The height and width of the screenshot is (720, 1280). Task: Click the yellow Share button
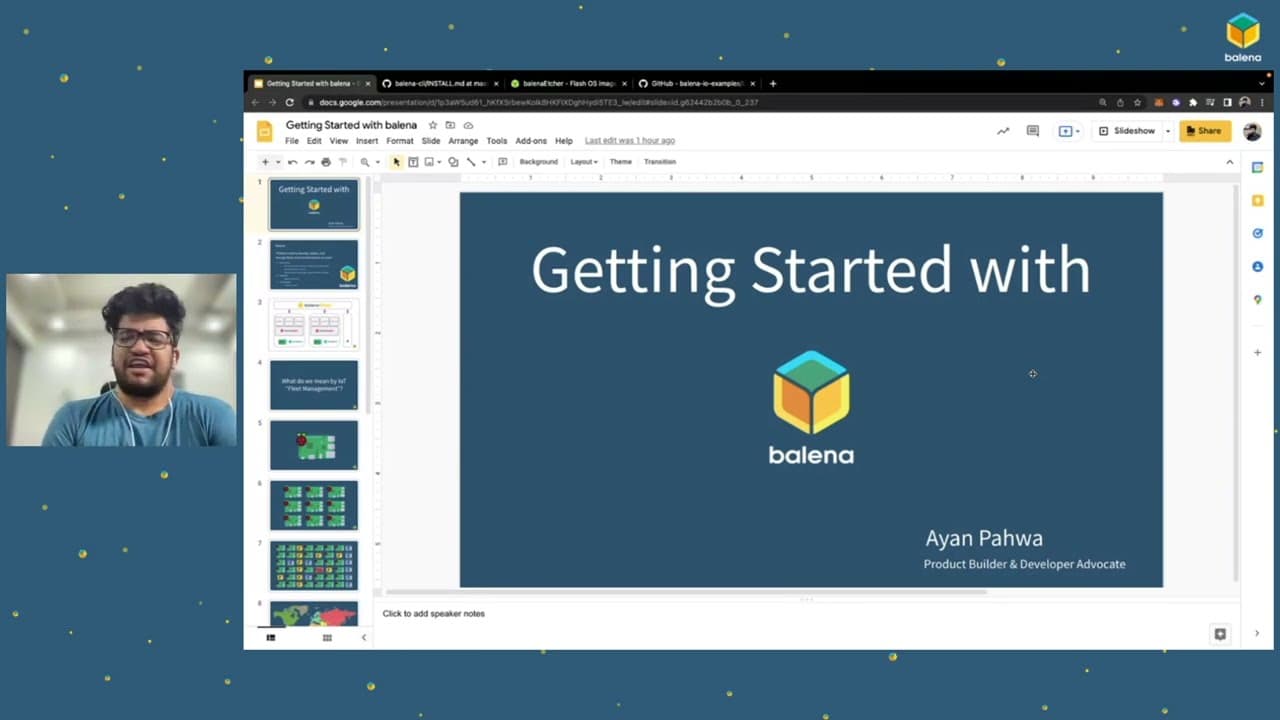pos(1205,131)
